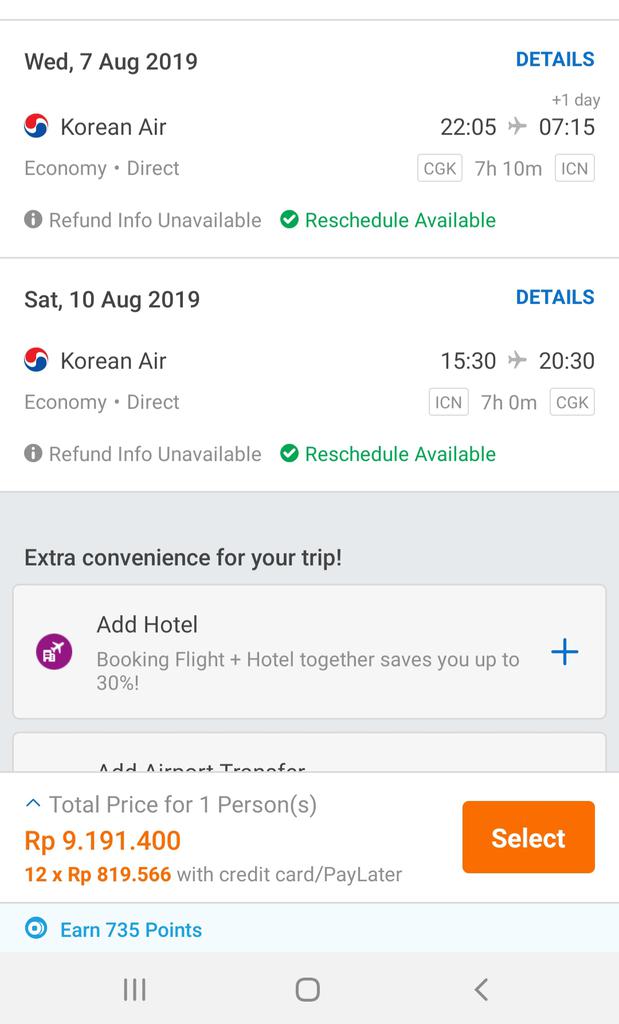Viewport: 619px width, 1024px height.
Task: Tap the Android home navigation button
Action: 308,989
